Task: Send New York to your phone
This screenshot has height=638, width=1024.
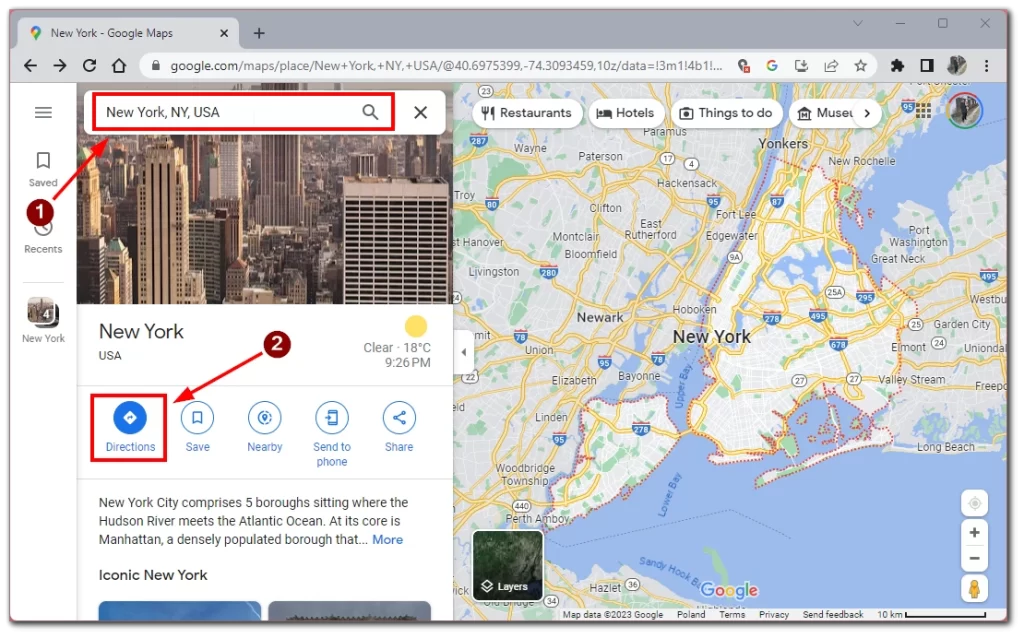Action: pyautogui.click(x=332, y=434)
